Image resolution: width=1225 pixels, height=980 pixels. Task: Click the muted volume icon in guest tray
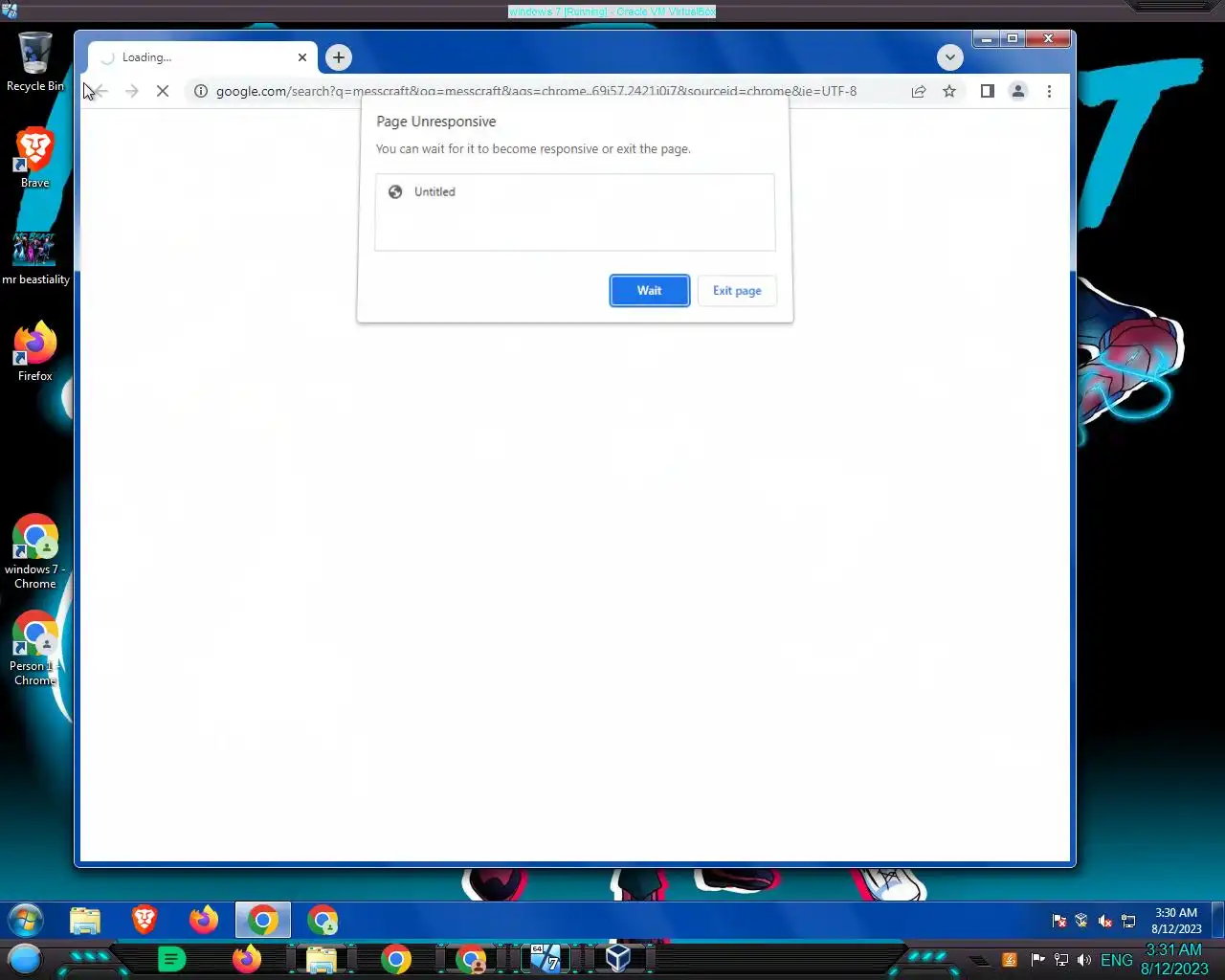click(x=1105, y=921)
